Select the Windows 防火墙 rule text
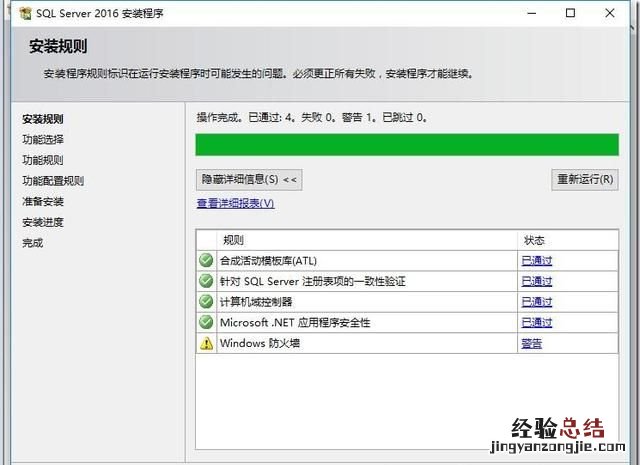640x465 pixels. pyautogui.click(x=260, y=343)
